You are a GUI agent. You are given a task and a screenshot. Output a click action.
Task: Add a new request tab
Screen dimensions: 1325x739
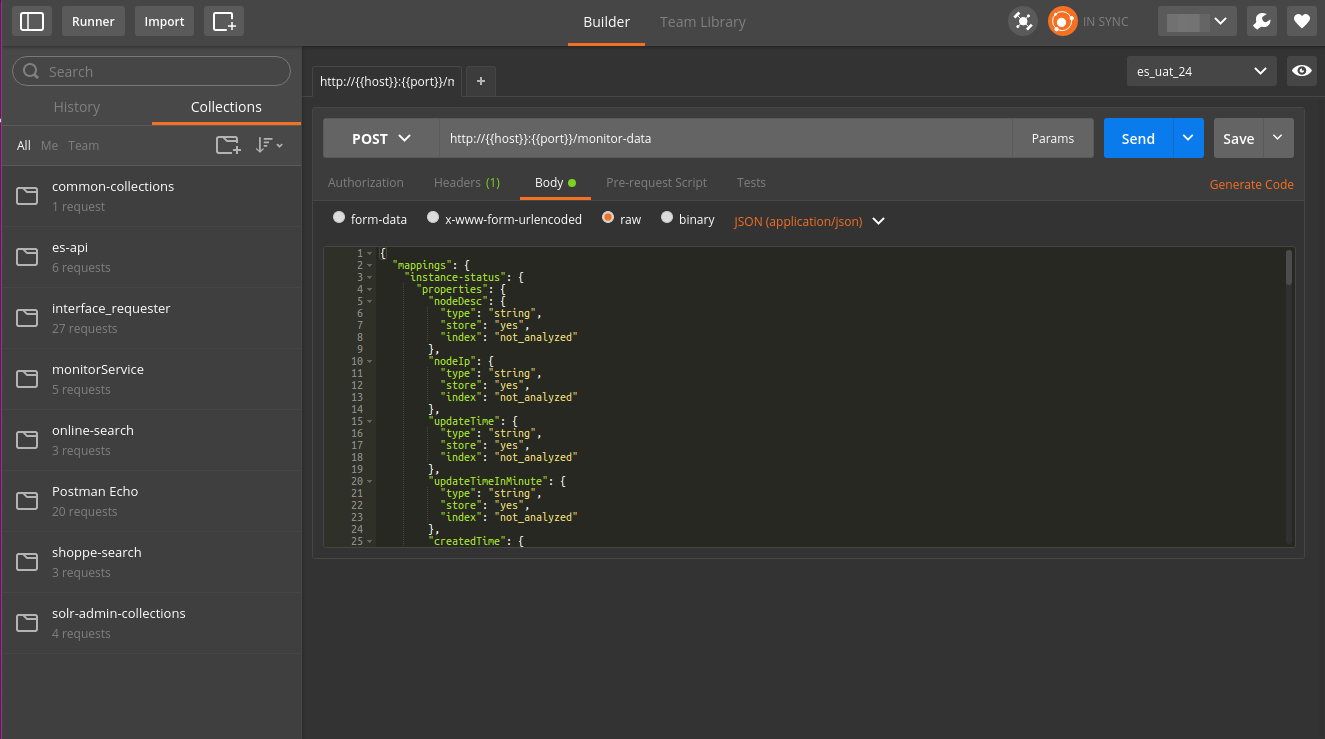480,81
